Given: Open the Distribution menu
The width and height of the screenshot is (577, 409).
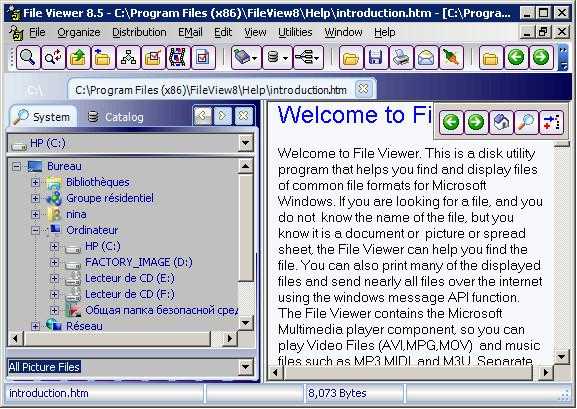Looking at the screenshot, I should click(x=139, y=32).
